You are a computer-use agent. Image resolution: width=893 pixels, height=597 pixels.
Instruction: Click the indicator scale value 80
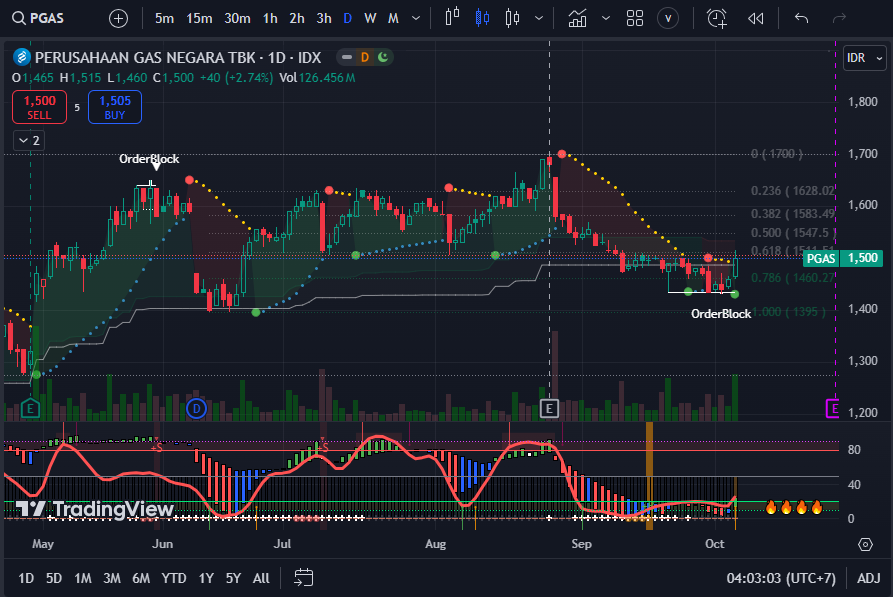coord(854,449)
